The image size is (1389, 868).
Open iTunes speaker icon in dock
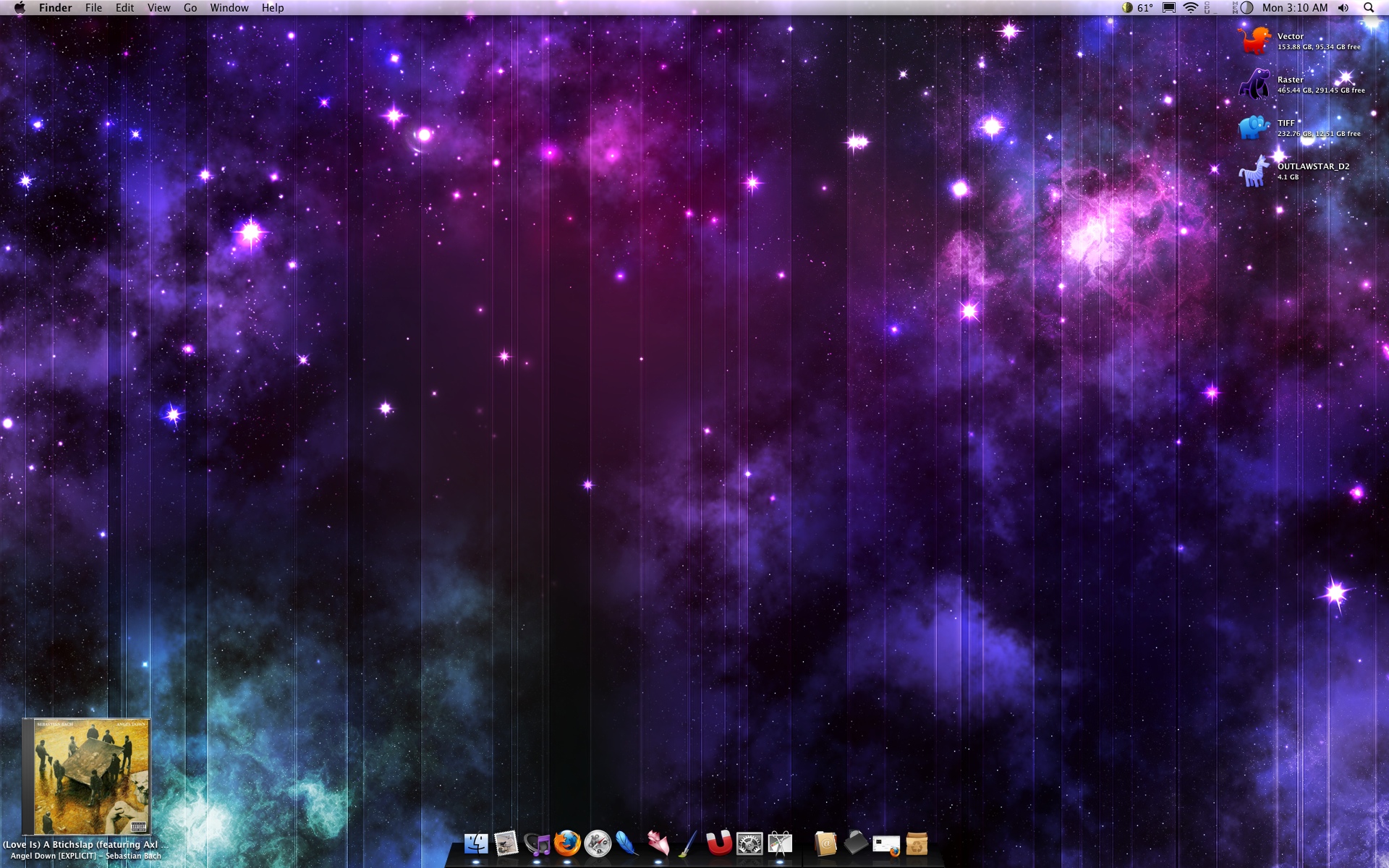pyautogui.click(x=537, y=843)
